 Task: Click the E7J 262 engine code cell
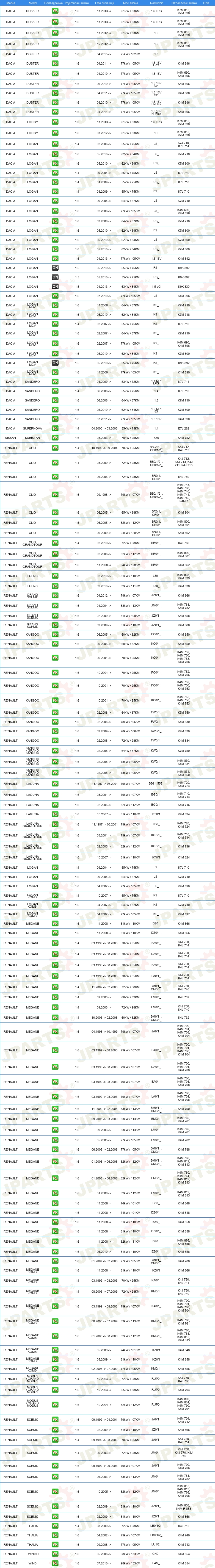pyautogui.click(x=183, y=428)
